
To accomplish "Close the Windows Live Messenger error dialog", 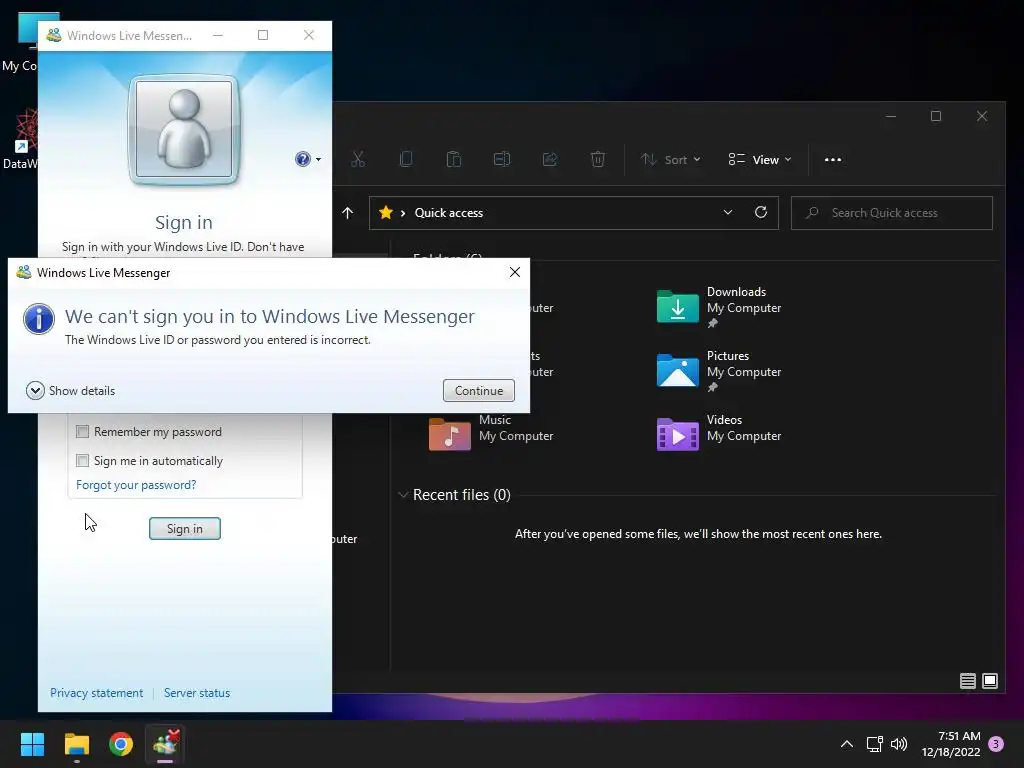I will pos(515,272).
